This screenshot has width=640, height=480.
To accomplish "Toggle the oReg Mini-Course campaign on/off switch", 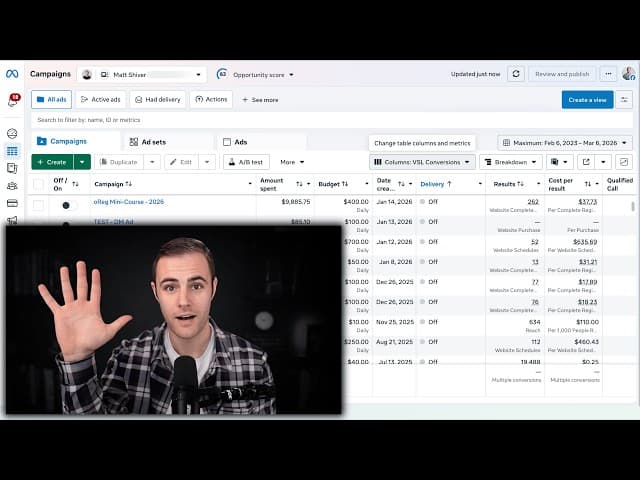I will coord(67,205).
